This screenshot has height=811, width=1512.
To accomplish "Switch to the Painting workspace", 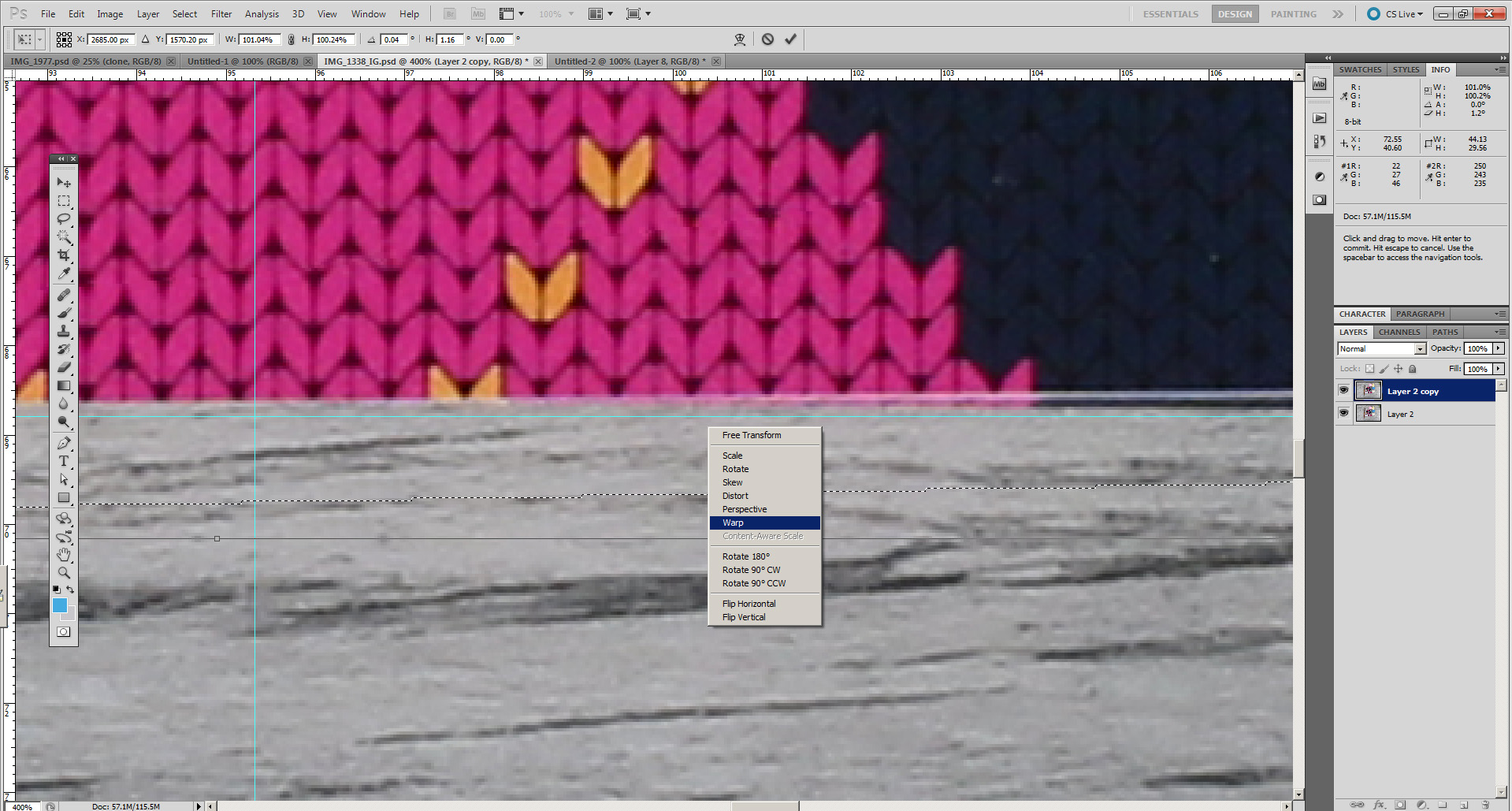I will (x=1293, y=14).
